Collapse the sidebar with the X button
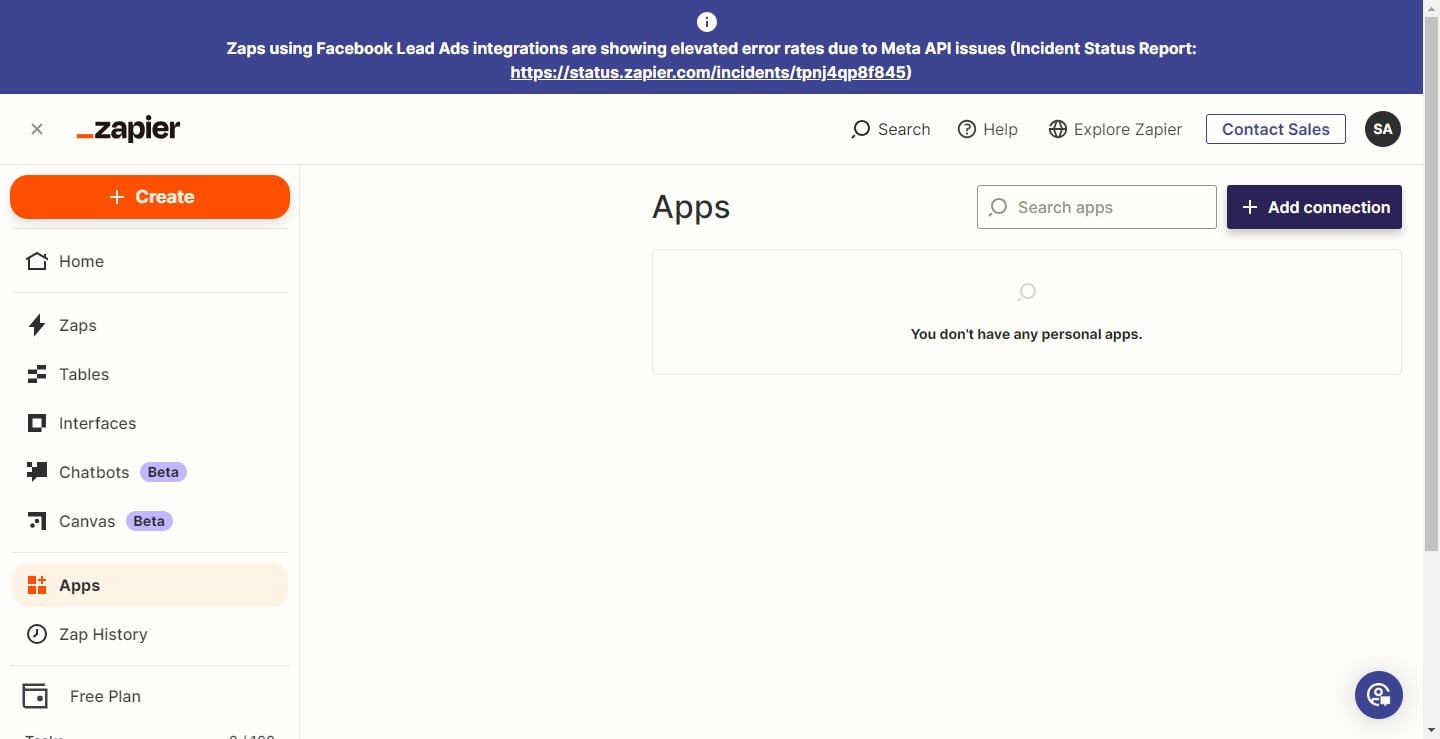The image size is (1440, 739). coord(37,128)
